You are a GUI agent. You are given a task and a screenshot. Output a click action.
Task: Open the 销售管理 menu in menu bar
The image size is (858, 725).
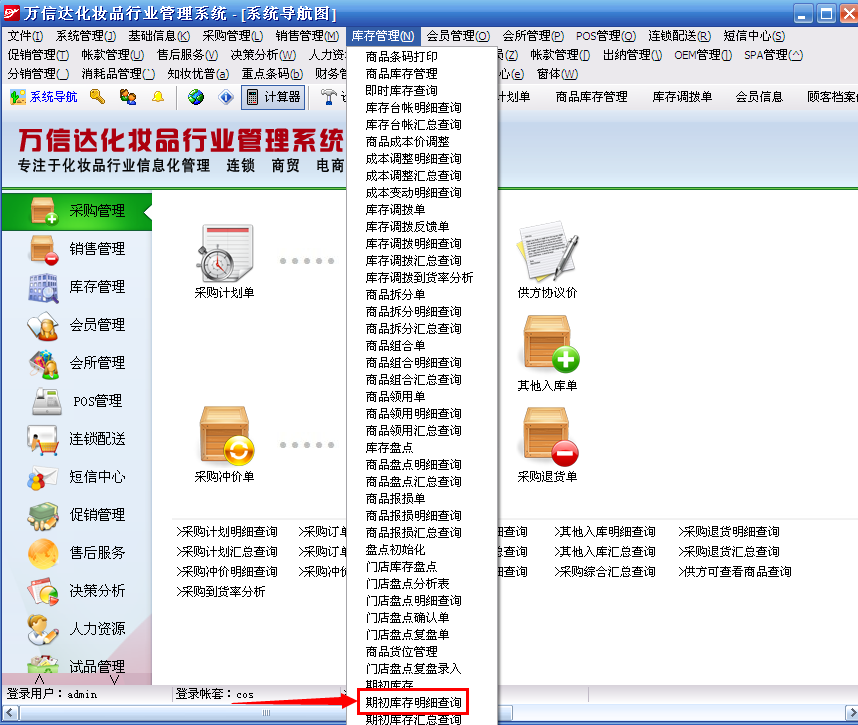[307, 36]
